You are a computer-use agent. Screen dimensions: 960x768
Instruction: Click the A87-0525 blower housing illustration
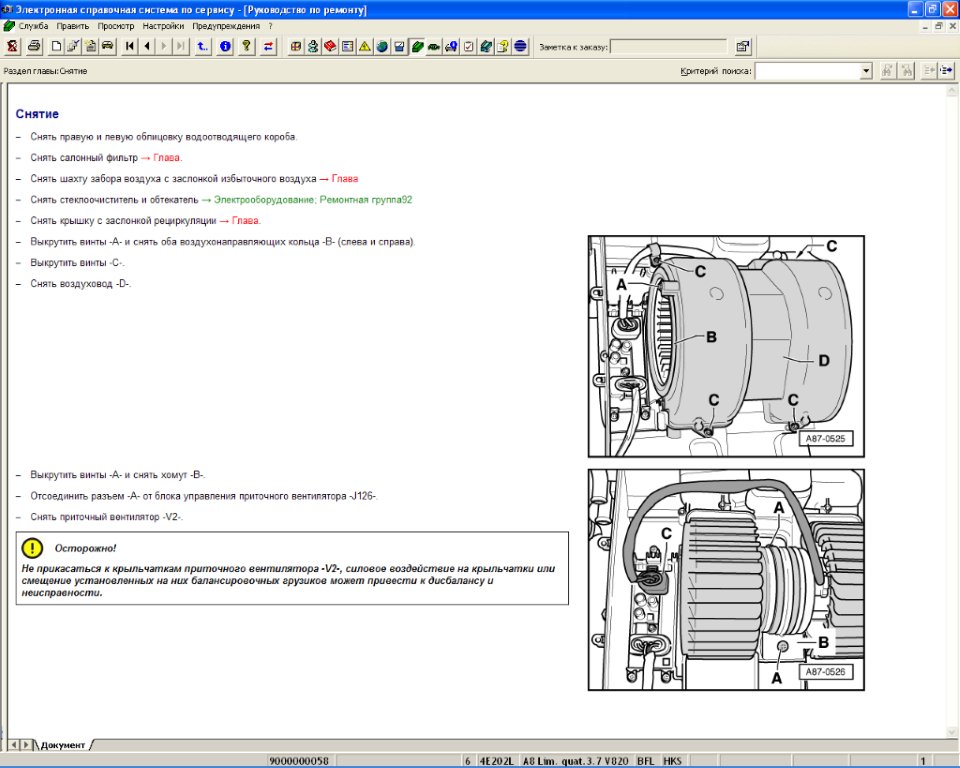[726, 346]
